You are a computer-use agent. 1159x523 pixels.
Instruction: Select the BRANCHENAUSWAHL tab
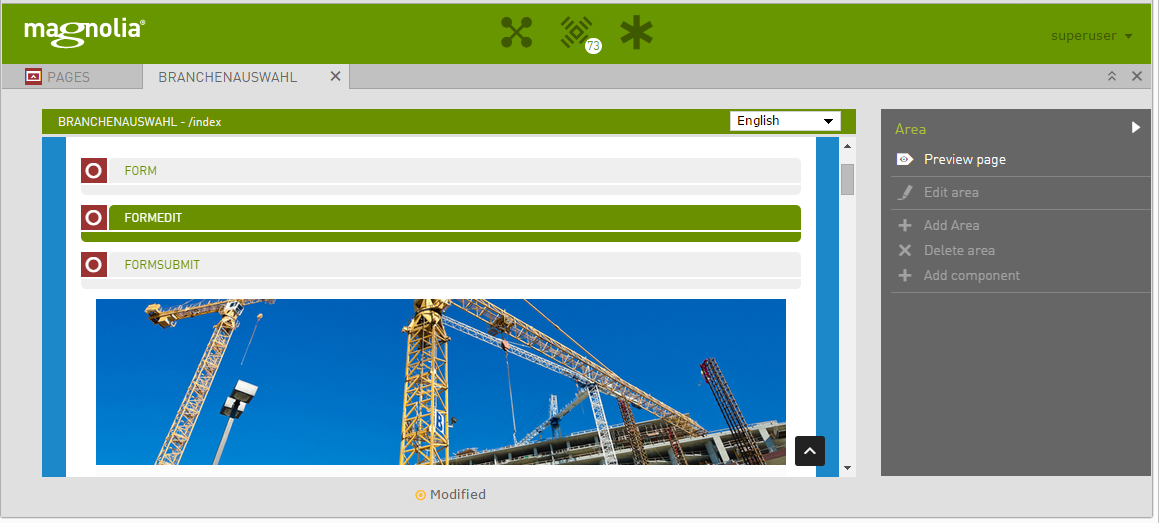pos(228,77)
